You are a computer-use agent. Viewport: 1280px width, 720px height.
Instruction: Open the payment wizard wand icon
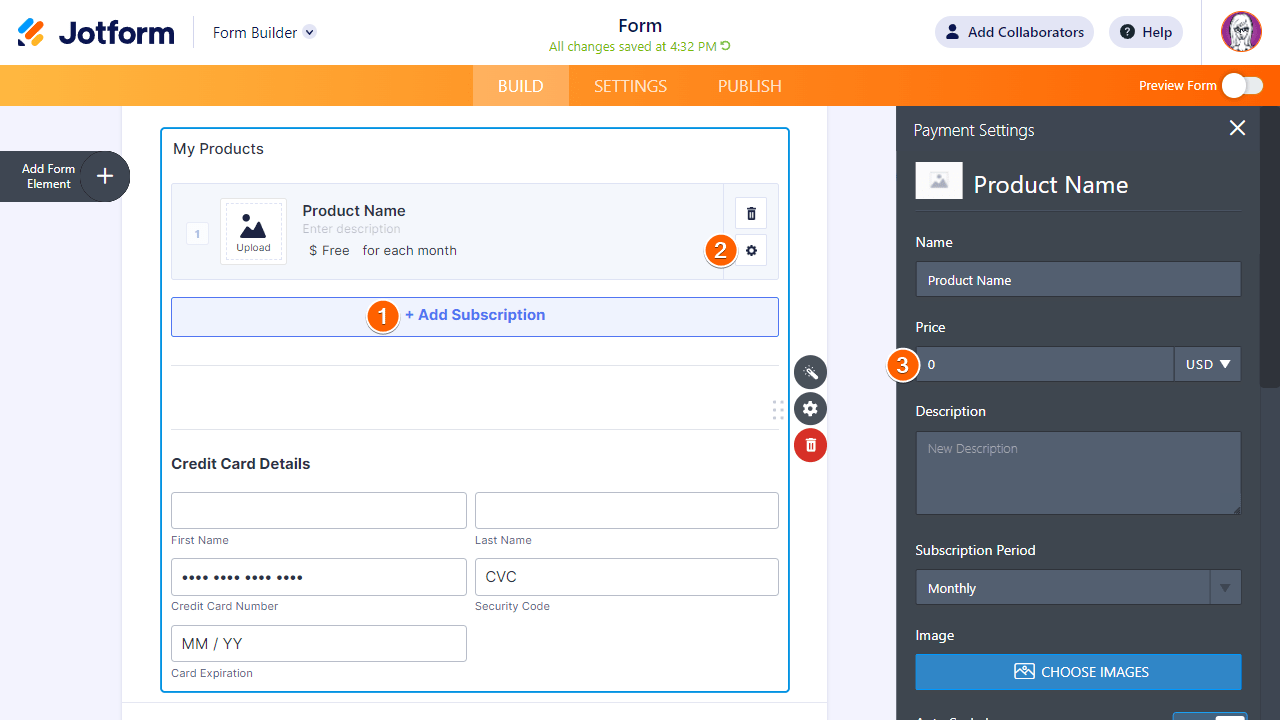pyautogui.click(x=811, y=372)
